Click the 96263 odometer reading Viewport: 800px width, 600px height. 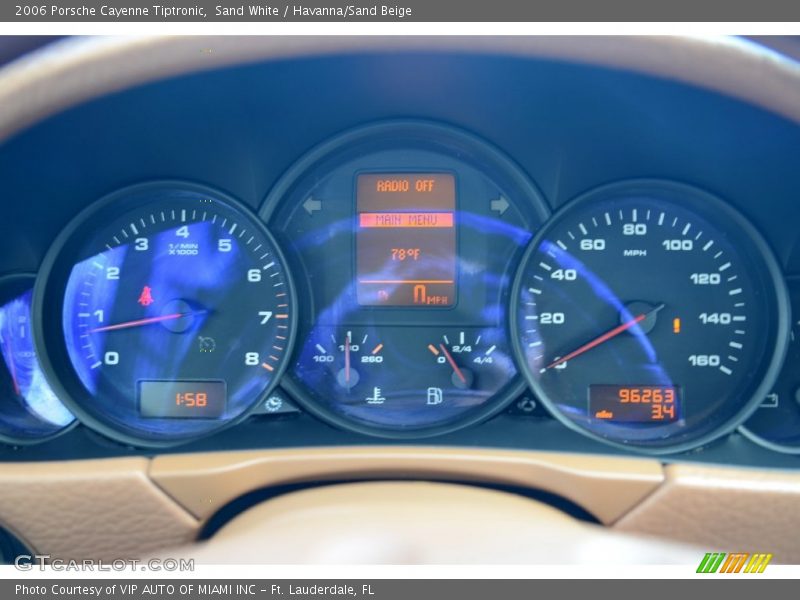(647, 395)
